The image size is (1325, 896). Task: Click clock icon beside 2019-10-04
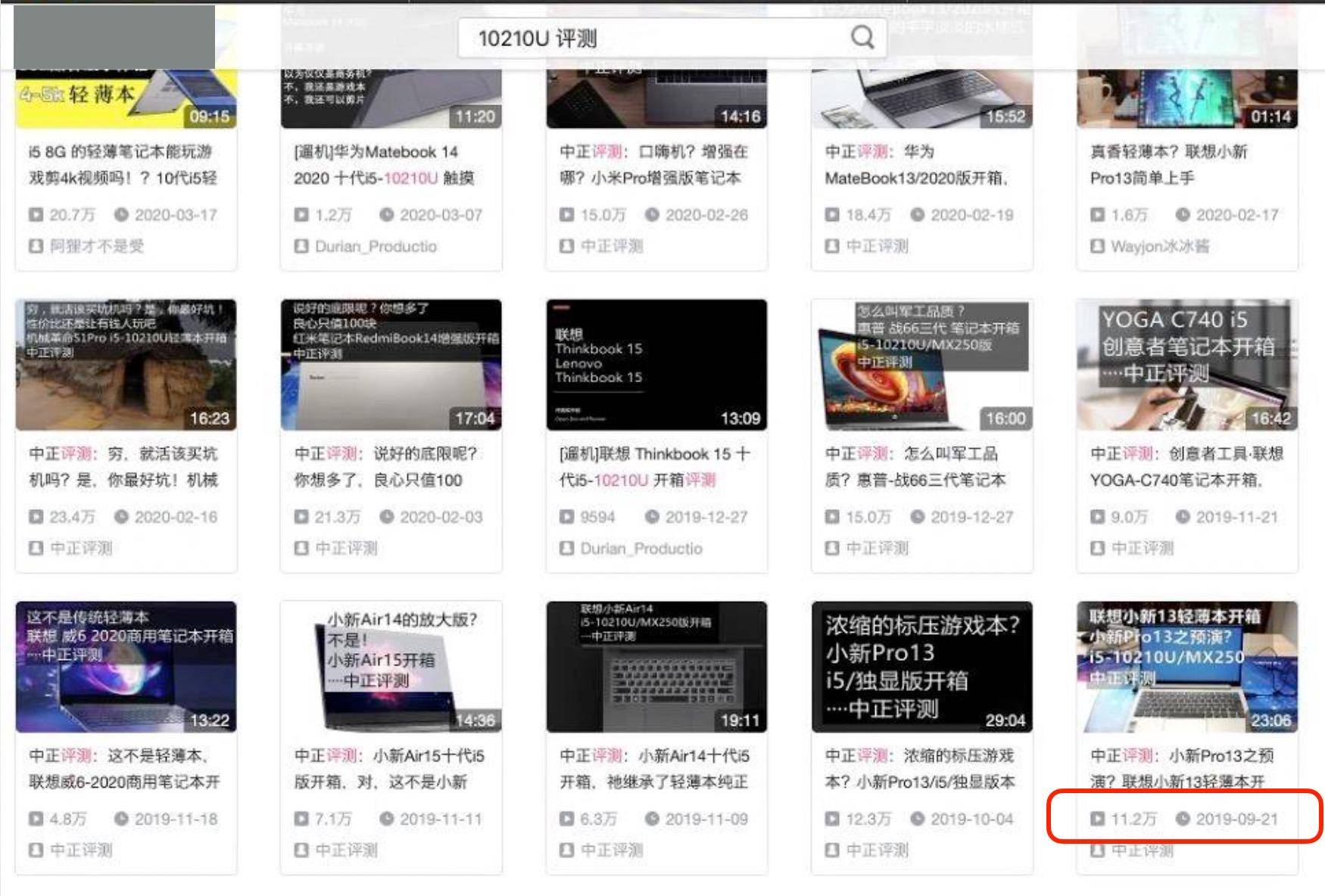[917, 819]
